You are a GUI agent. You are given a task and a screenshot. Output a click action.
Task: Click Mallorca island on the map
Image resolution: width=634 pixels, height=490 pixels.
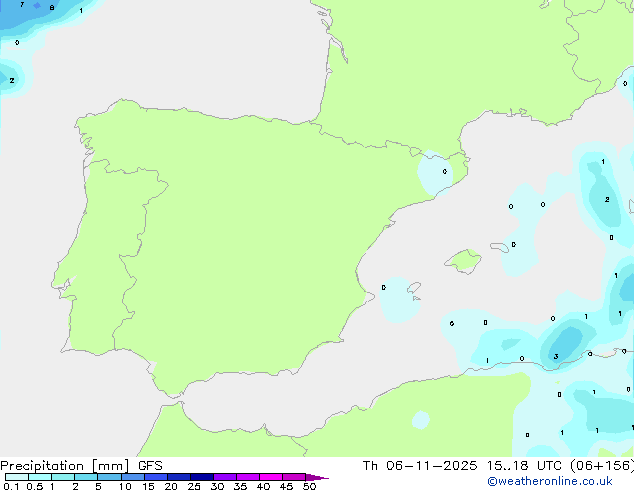tap(464, 261)
